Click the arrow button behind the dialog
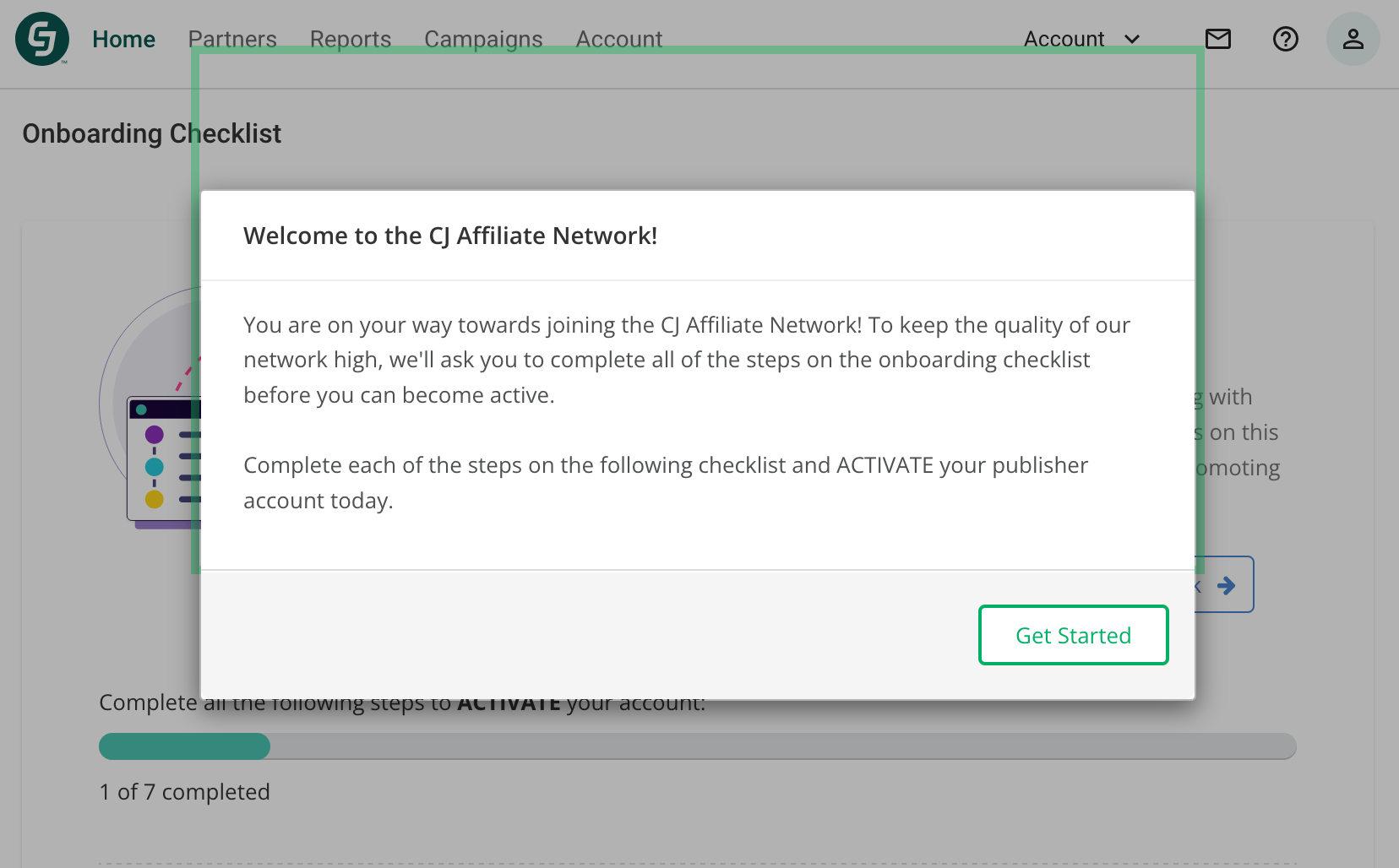Image resolution: width=1399 pixels, height=868 pixels. click(1225, 584)
